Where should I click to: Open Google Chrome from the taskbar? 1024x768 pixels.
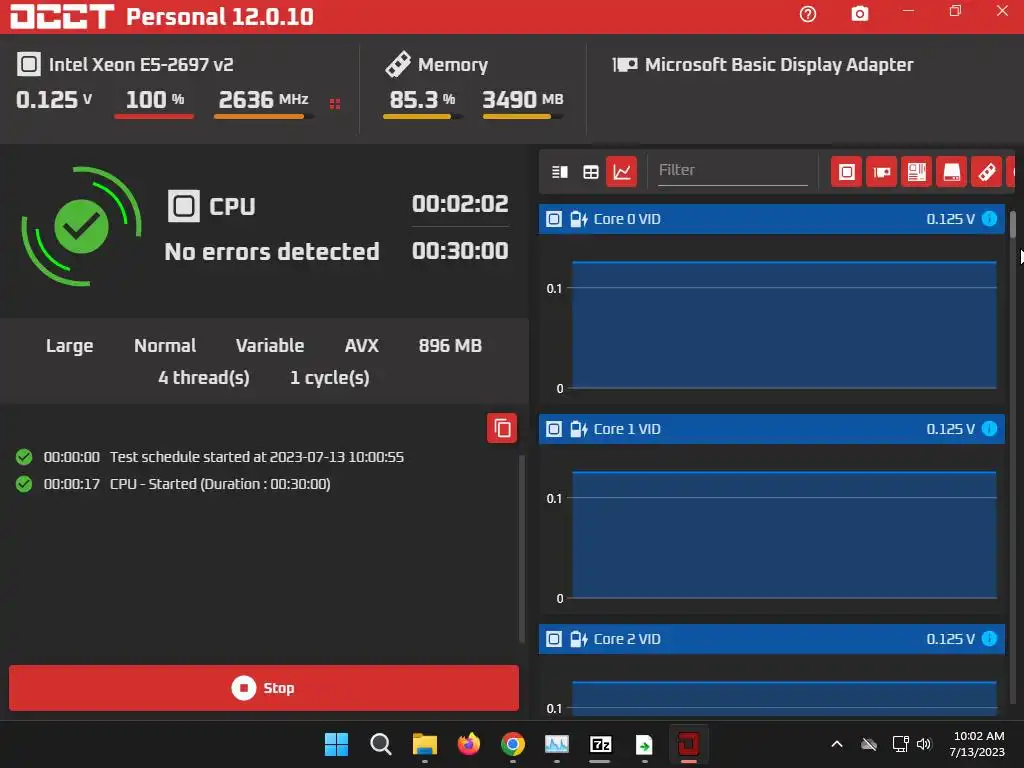click(x=513, y=744)
